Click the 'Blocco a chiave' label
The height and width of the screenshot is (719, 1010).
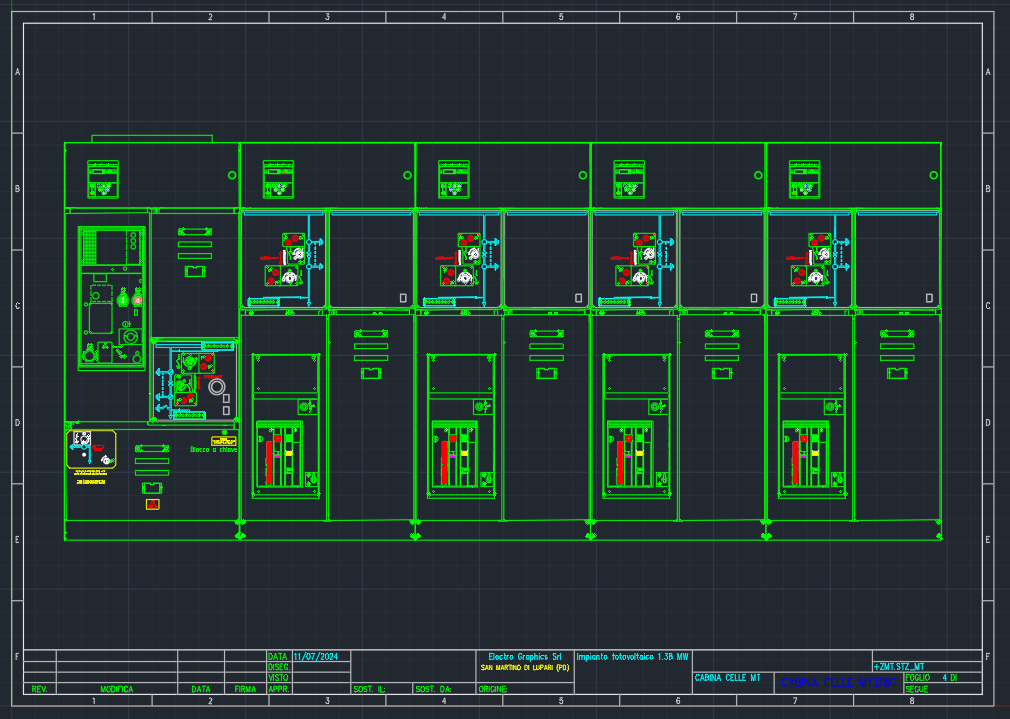tap(214, 450)
